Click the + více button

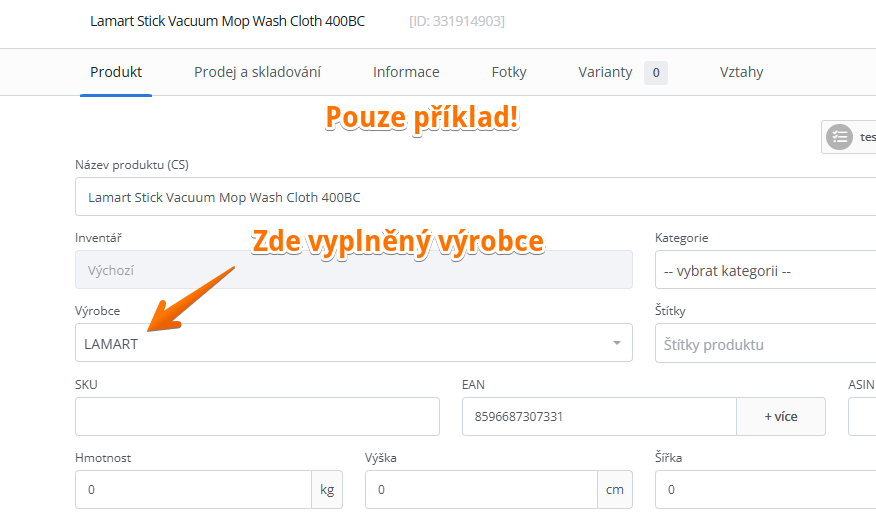pyautogui.click(x=781, y=416)
